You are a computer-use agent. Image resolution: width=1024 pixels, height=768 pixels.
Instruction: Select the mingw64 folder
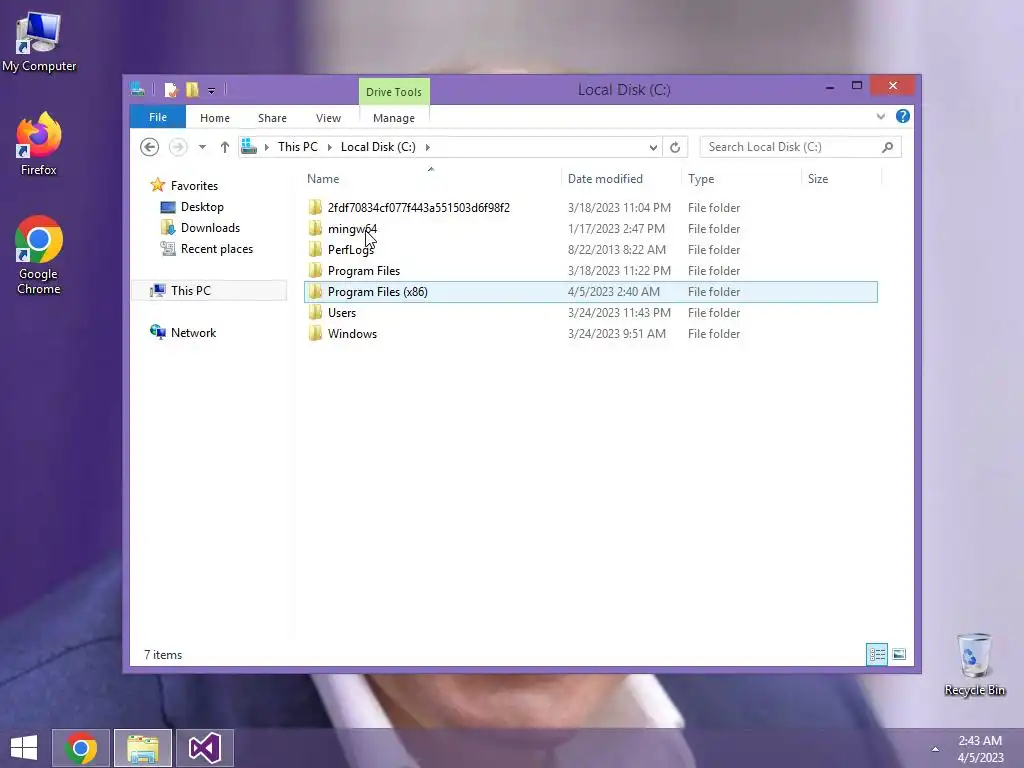(x=590, y=229)
